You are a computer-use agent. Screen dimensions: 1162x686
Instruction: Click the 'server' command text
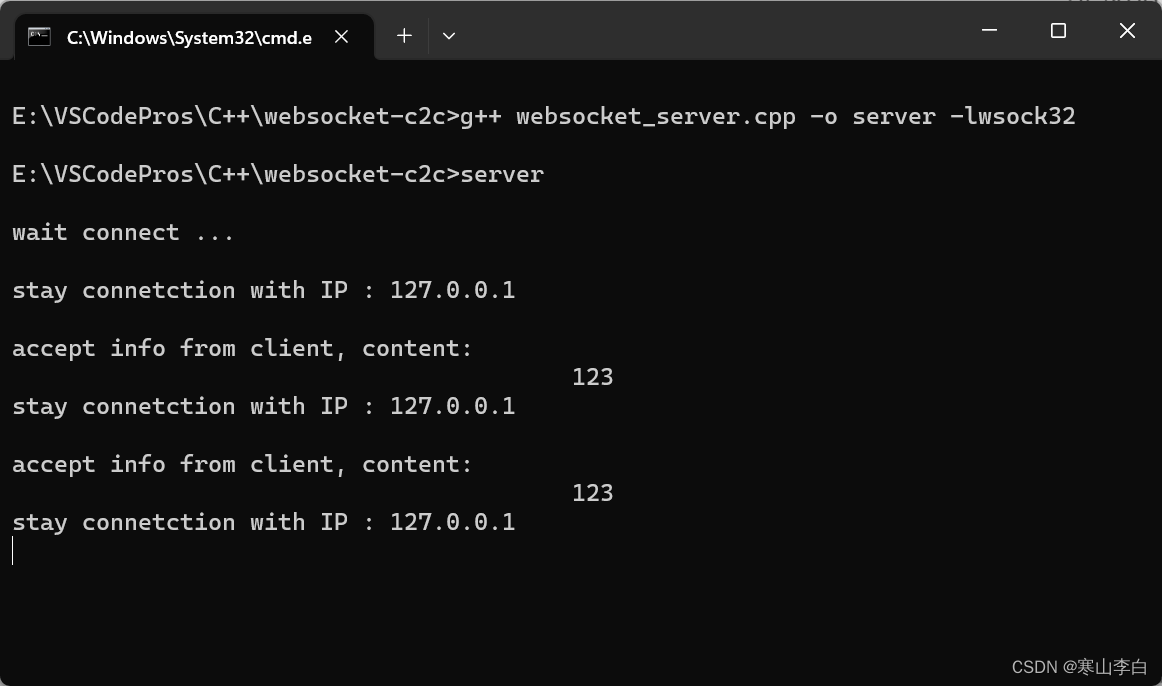[x=506, y=174]
